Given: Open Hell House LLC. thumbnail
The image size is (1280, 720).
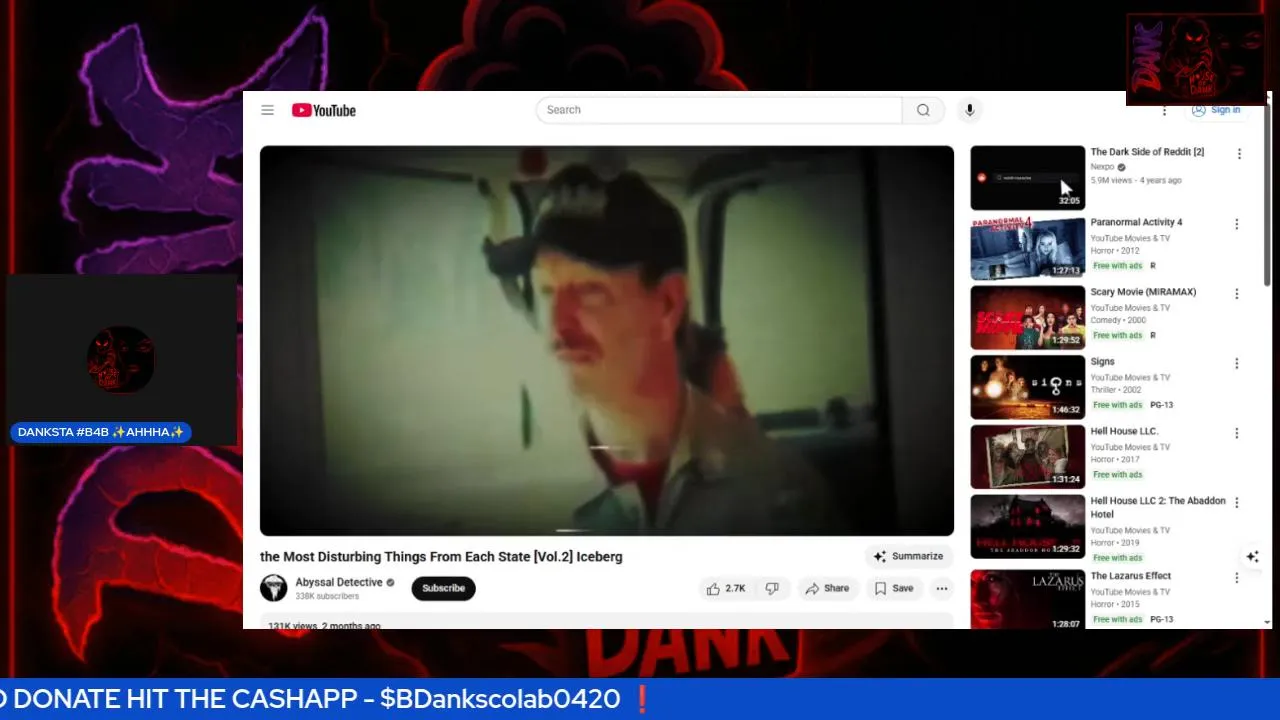Looking at the screenshot, I should (1027, 457).
